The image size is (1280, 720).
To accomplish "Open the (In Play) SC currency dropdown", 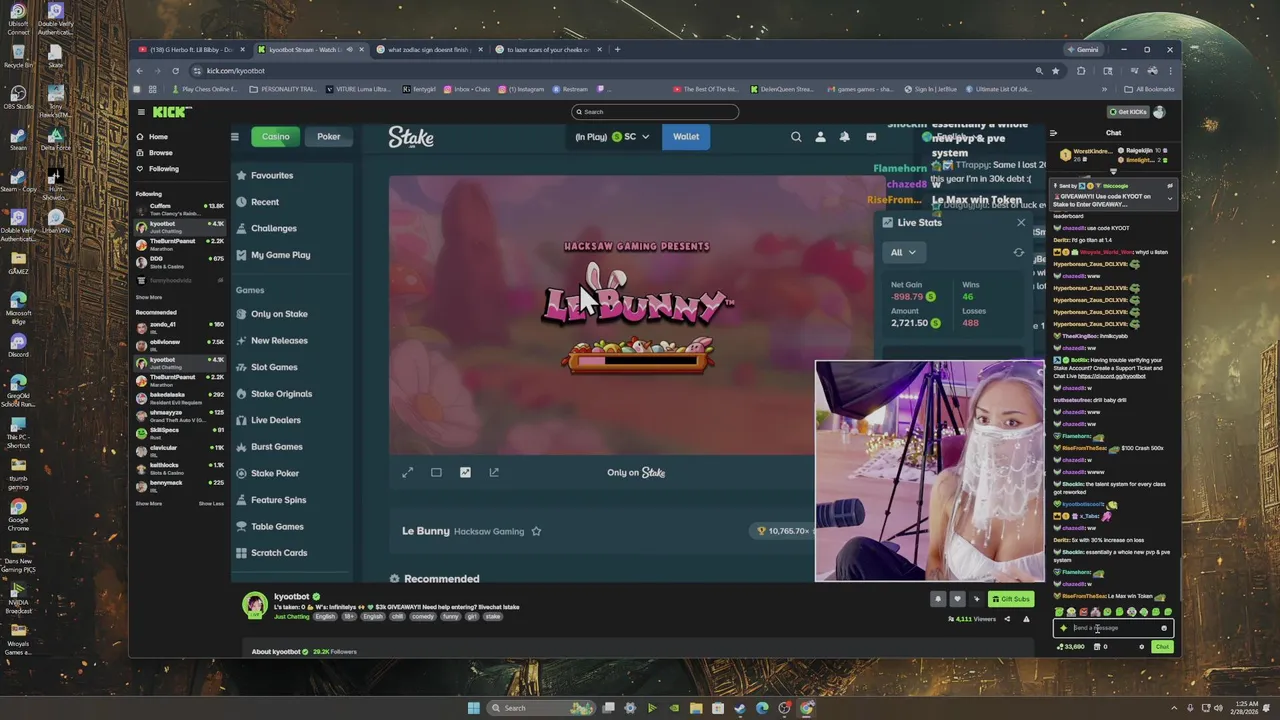I will pyautogui.click(x=612, y=137).
